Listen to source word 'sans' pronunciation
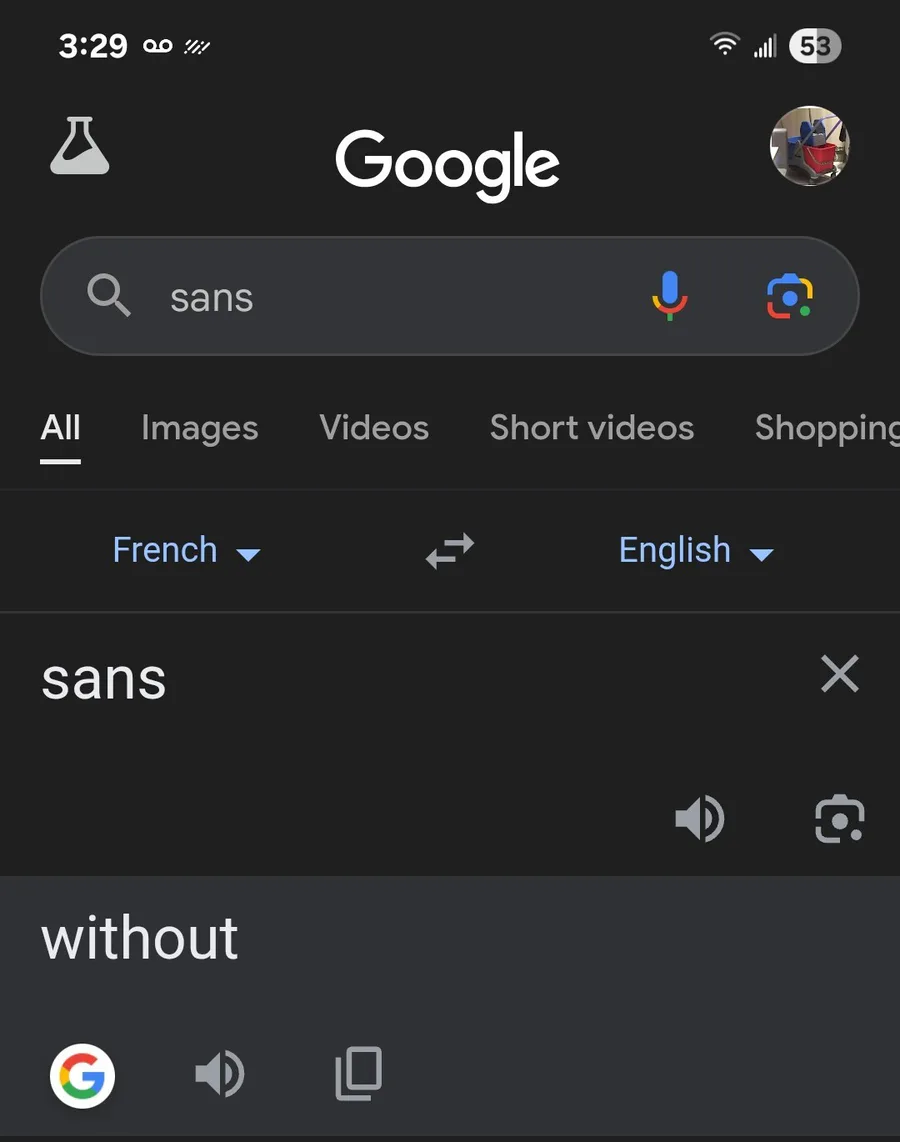 point(699,819)
